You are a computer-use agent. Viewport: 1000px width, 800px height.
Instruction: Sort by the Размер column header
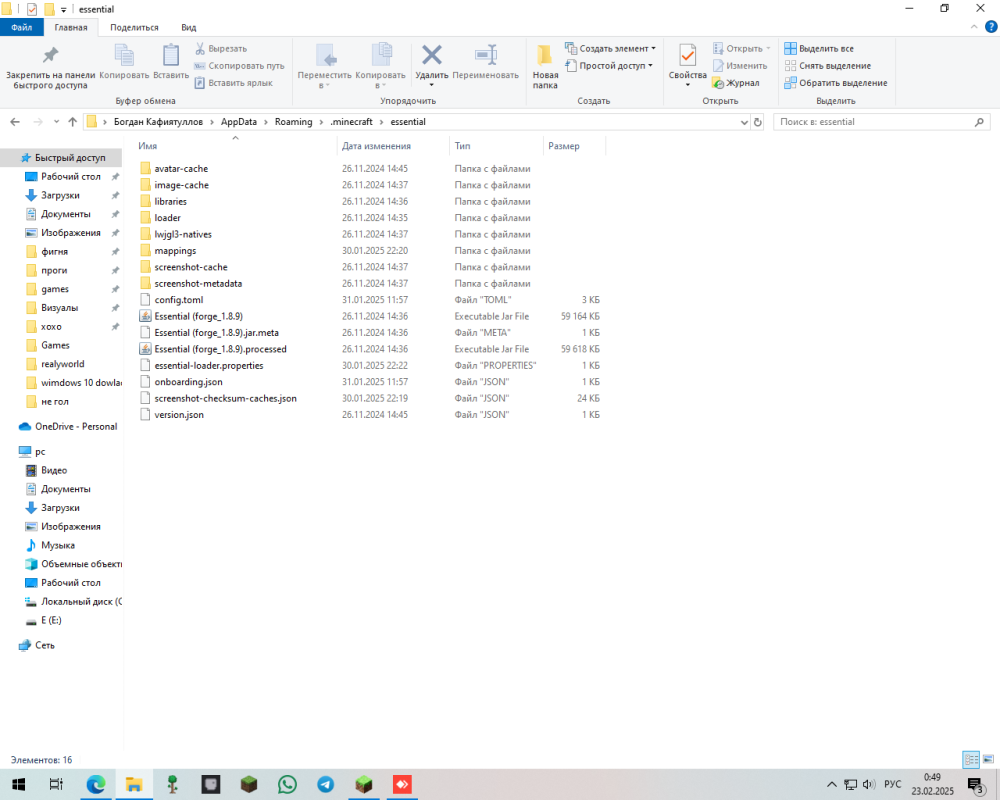click(x=573, y=146)
